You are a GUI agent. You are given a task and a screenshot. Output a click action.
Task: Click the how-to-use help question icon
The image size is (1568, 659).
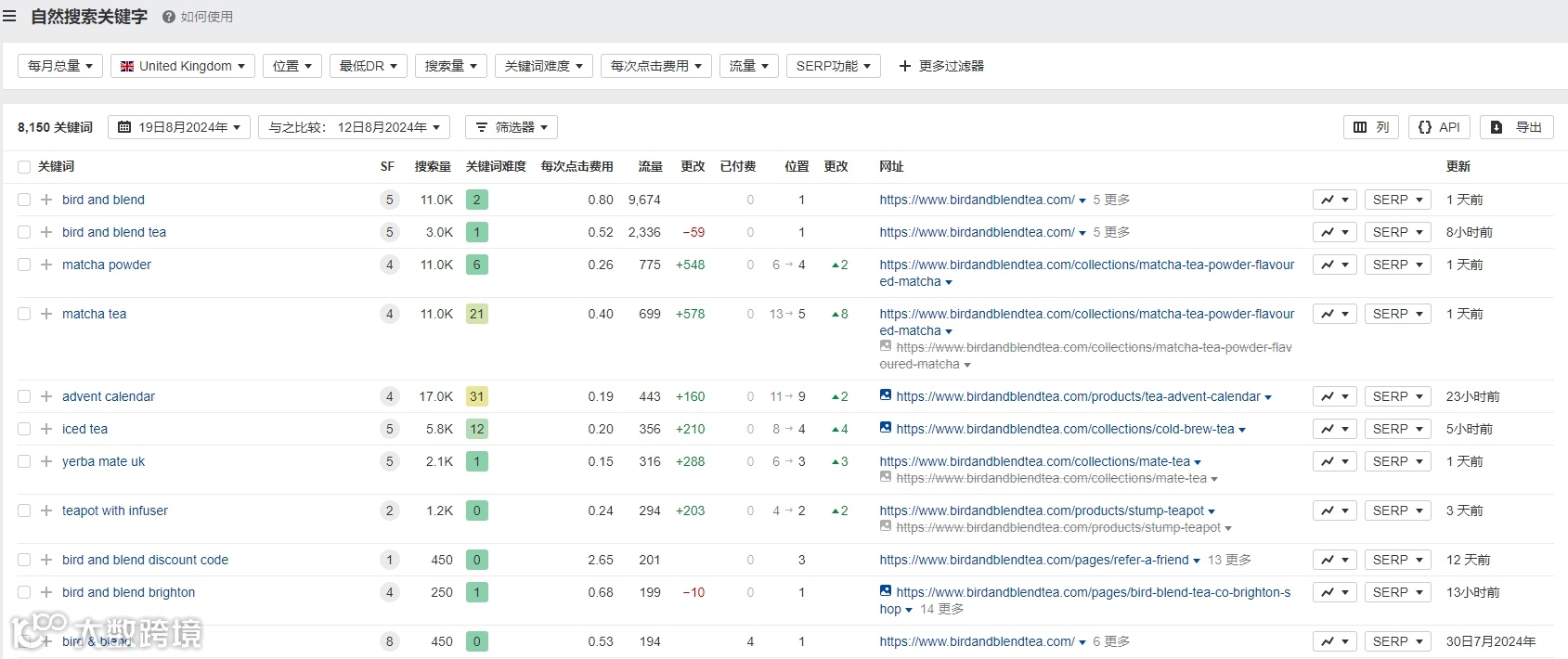click(x=169, y=17)
